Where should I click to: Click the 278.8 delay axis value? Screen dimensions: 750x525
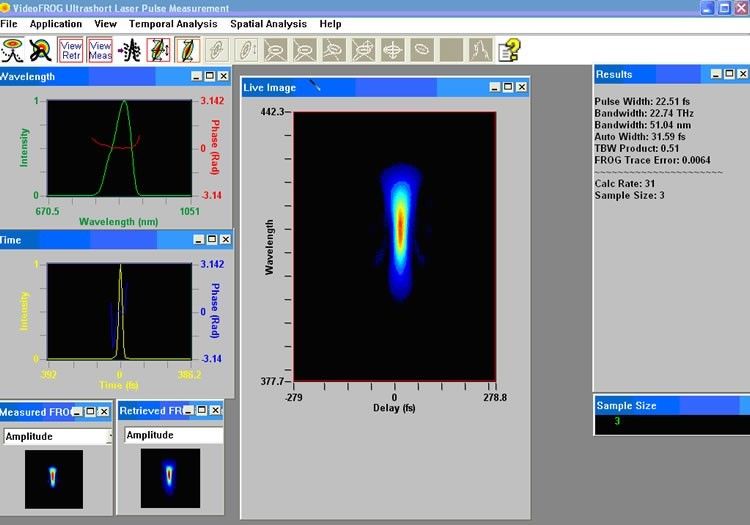point(495,397)
